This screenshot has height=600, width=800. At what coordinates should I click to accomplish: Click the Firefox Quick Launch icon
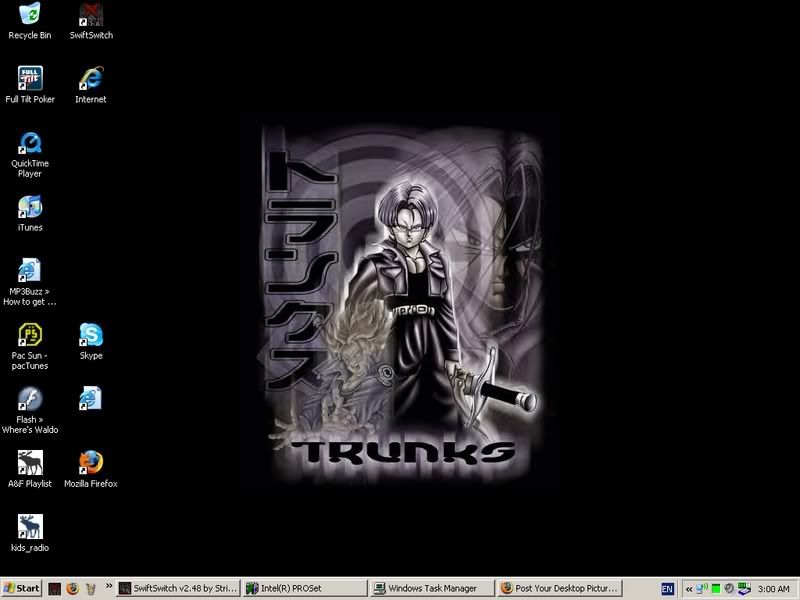click(x=72, y=589)
